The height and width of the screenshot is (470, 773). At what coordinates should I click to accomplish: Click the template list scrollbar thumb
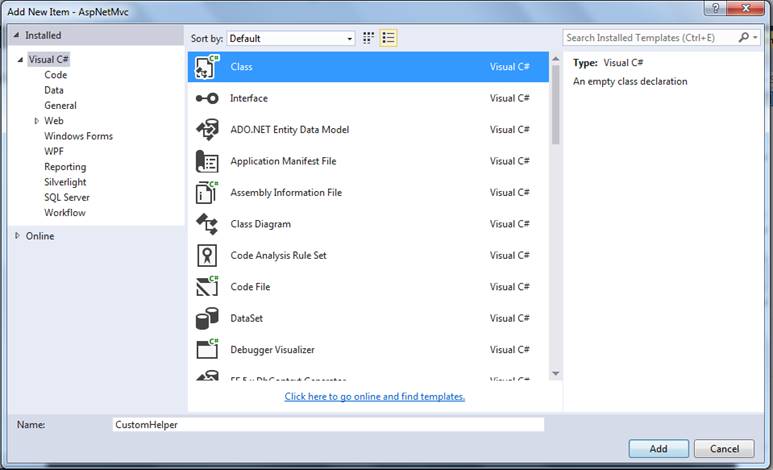pyautogui.click(x=556, y=105)
